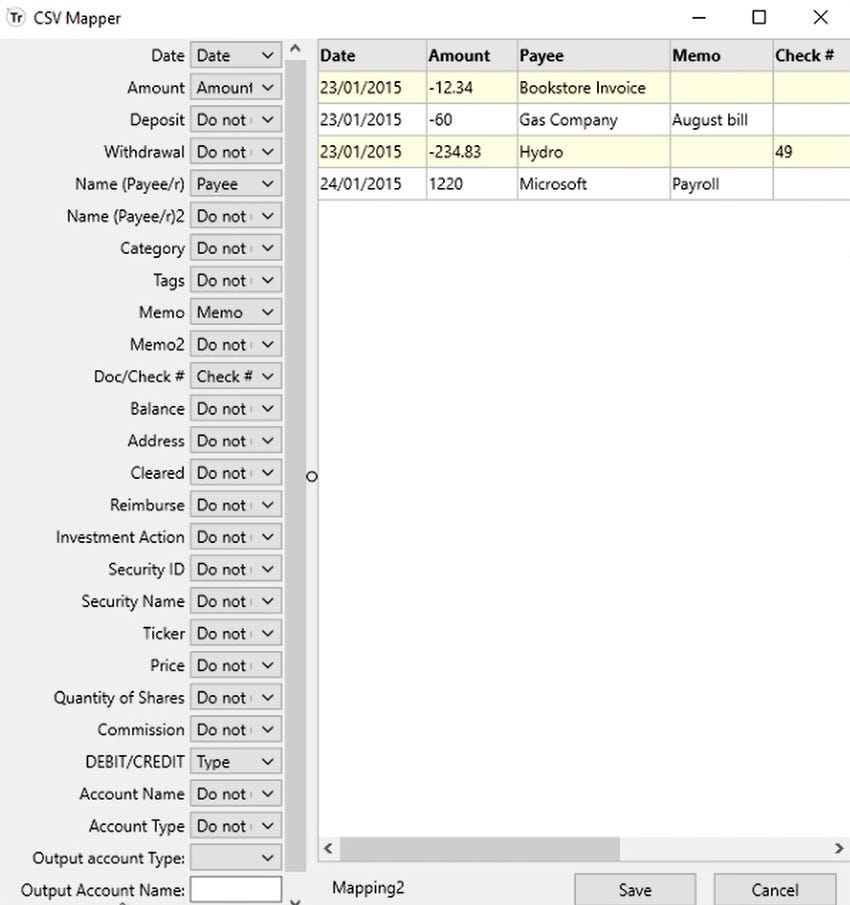850x905 pixels.
Task: Open the Amount mapping dropdown
Action: [x=235, y=88]
